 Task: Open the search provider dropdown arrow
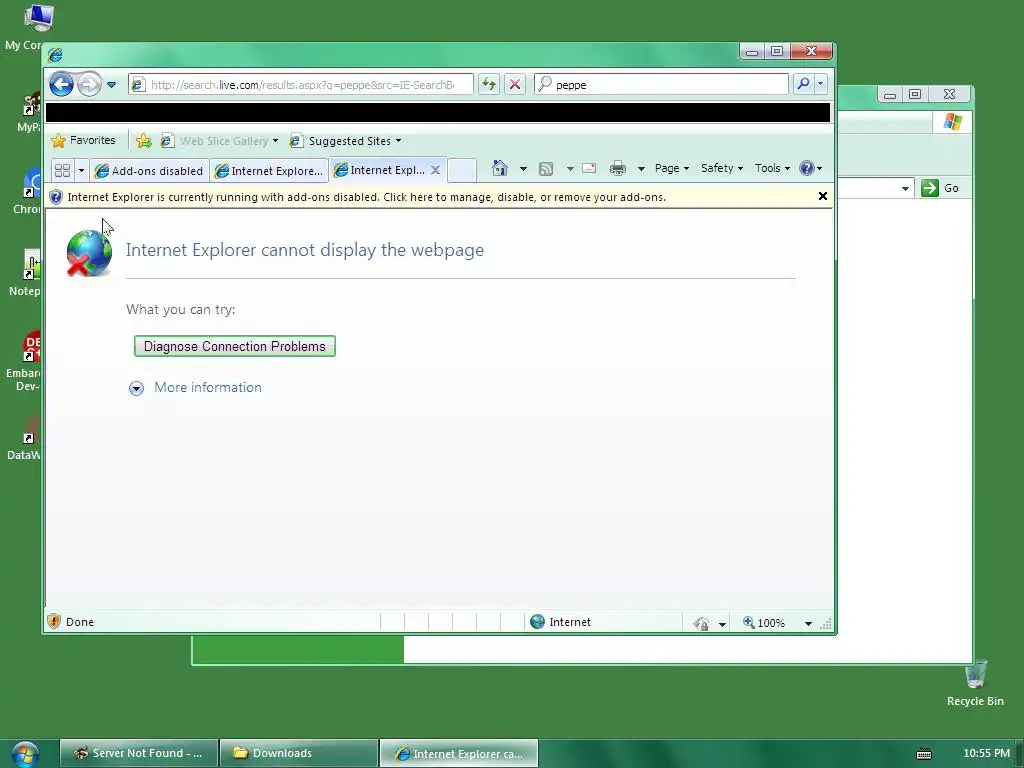(820, 84)
